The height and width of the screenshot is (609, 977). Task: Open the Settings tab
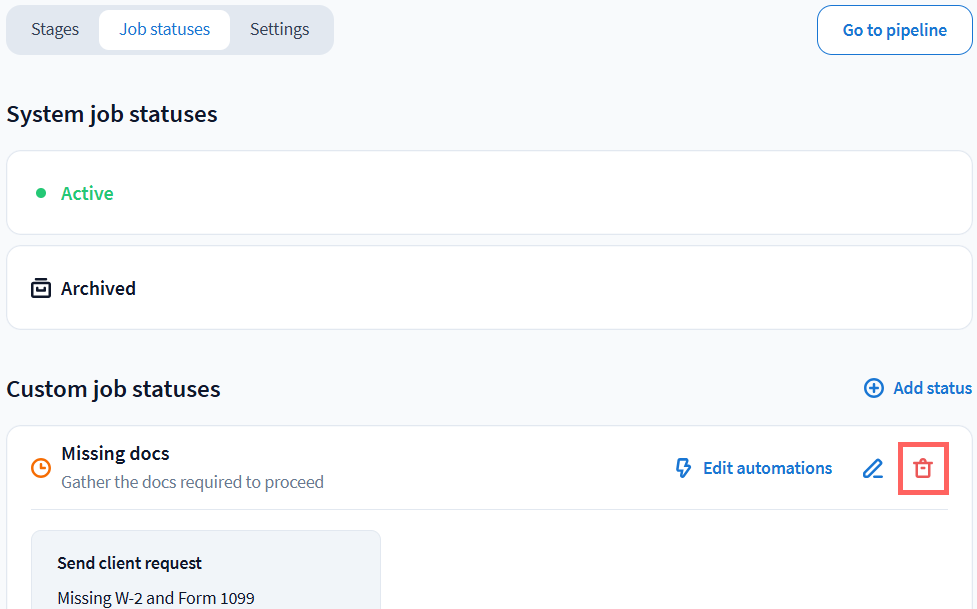(279, 30)
